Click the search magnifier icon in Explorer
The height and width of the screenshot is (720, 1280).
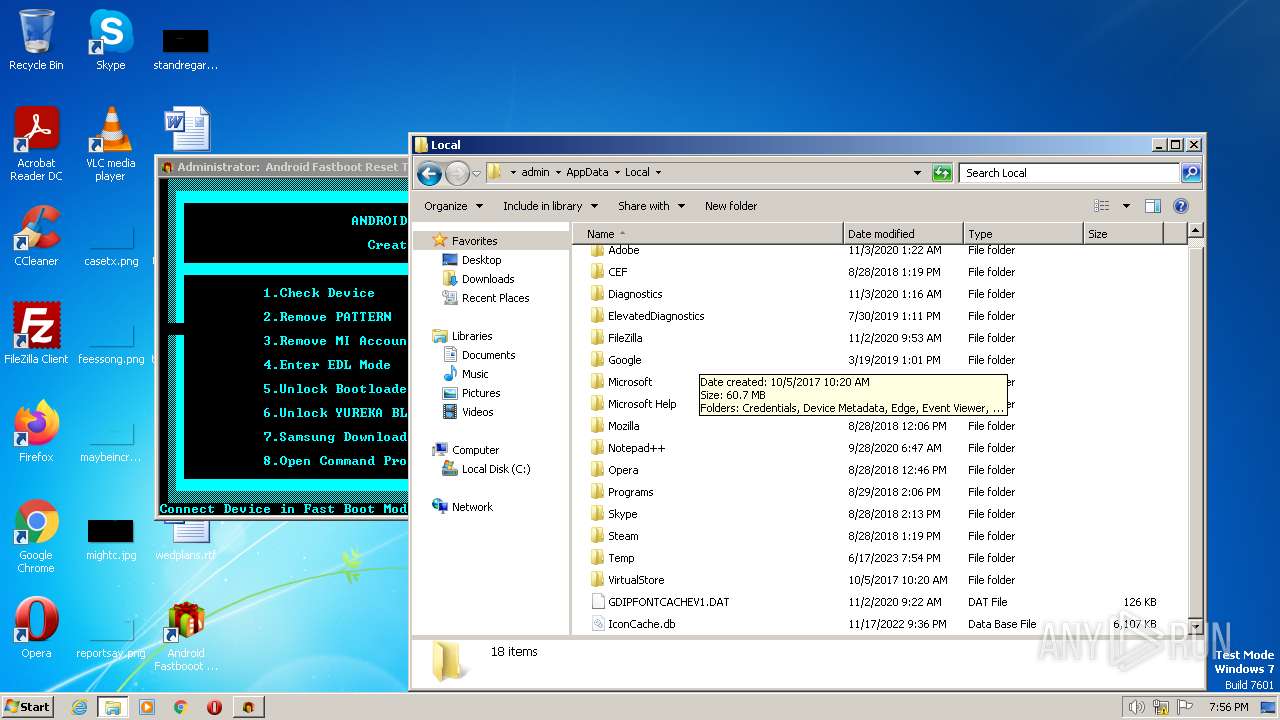click(1190, 173)
